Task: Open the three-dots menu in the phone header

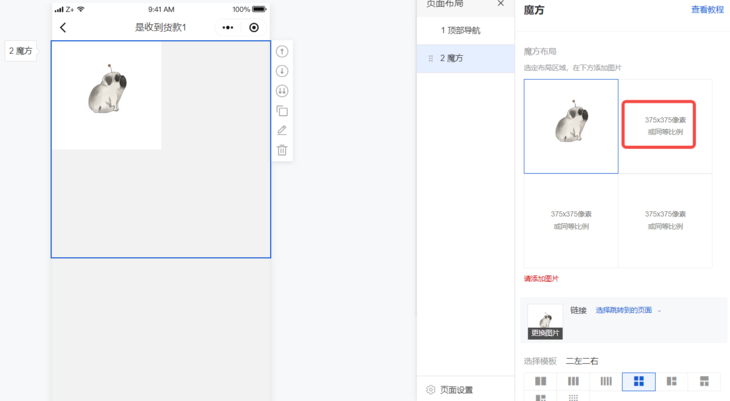Action: tap(228, 27)
